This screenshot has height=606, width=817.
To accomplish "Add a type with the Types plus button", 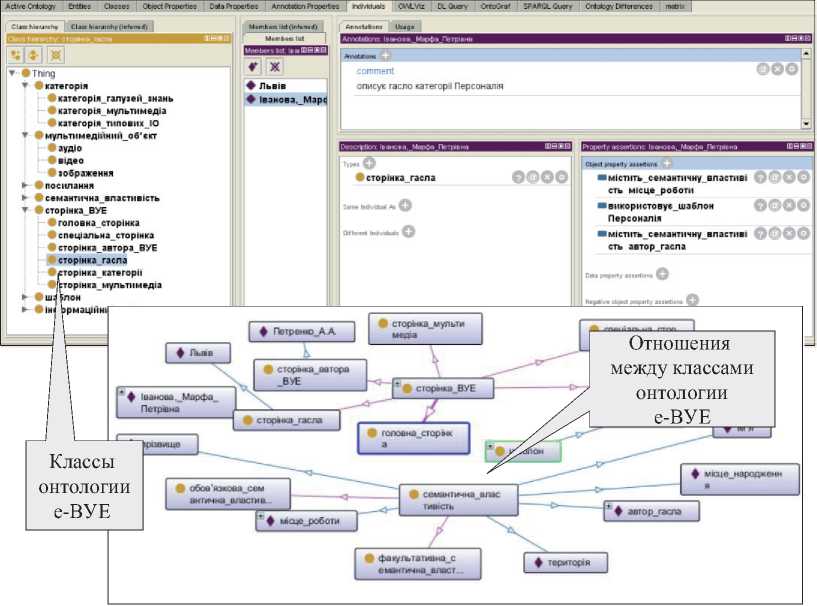I will pos(369,164).
